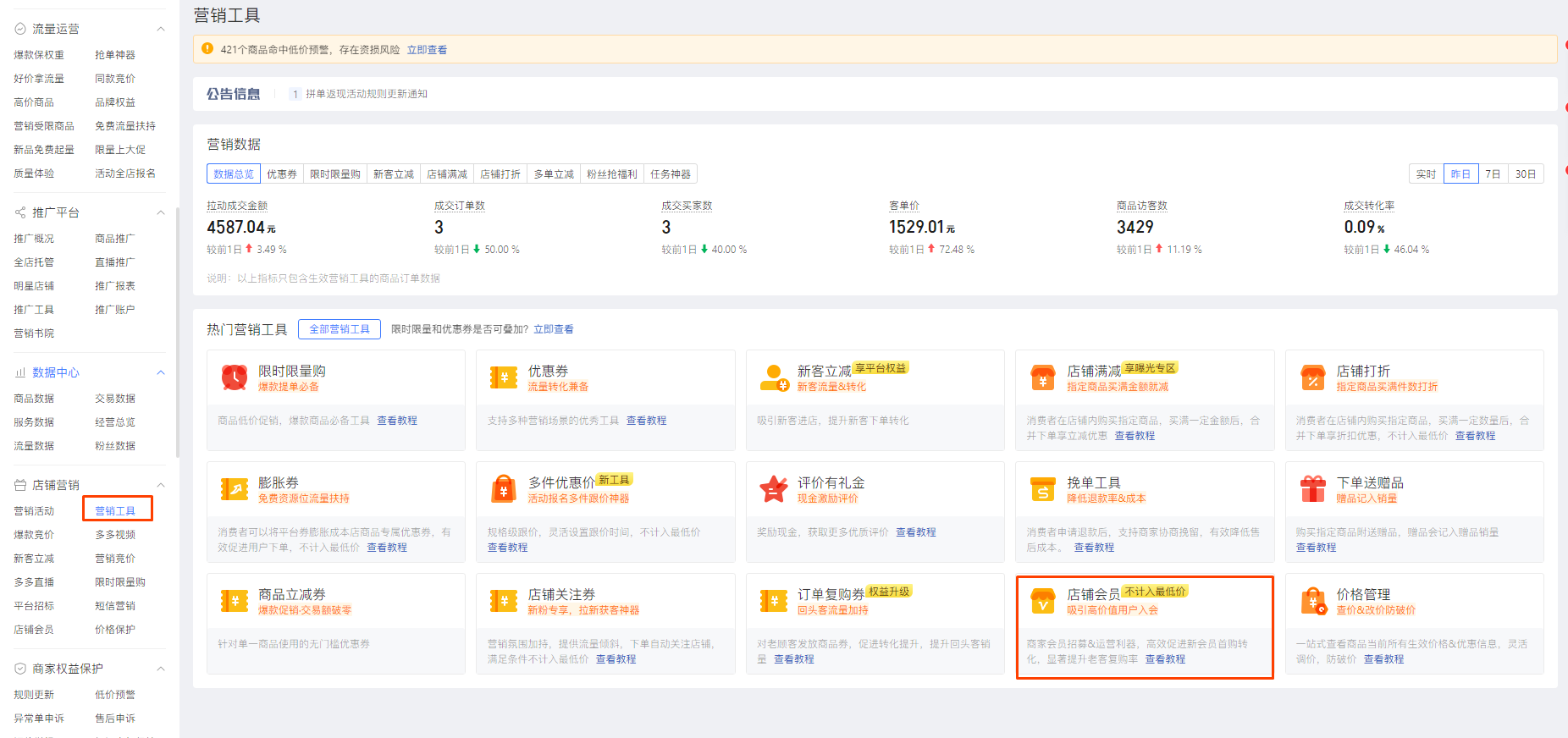Click the 店铺满减 shop icon
The image size is (1568, 738).
click(1043, 377)
